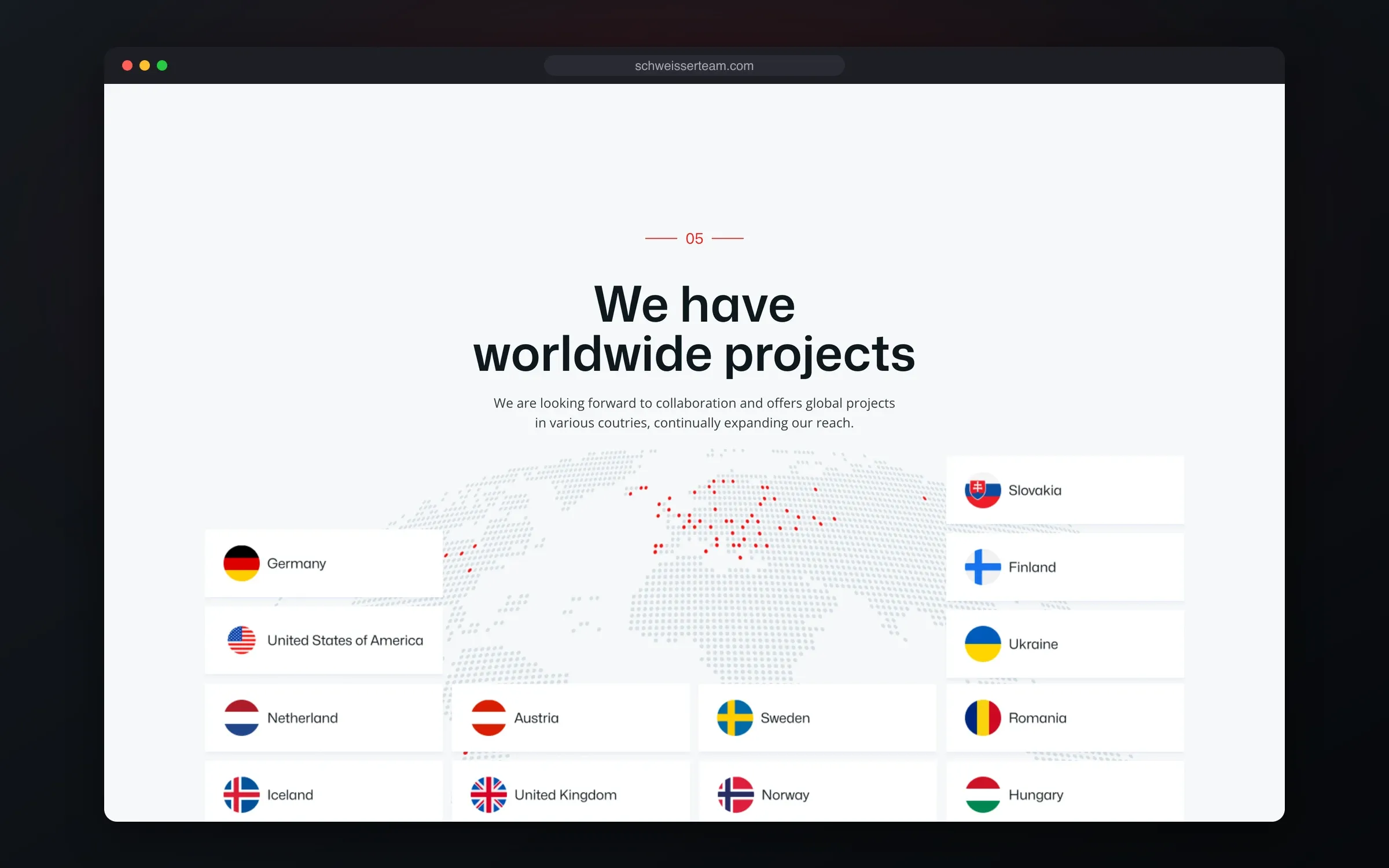Click the Sweden flag icon
The width and height of the screenshot is (1389, 868).
click(x=735, y=718)
